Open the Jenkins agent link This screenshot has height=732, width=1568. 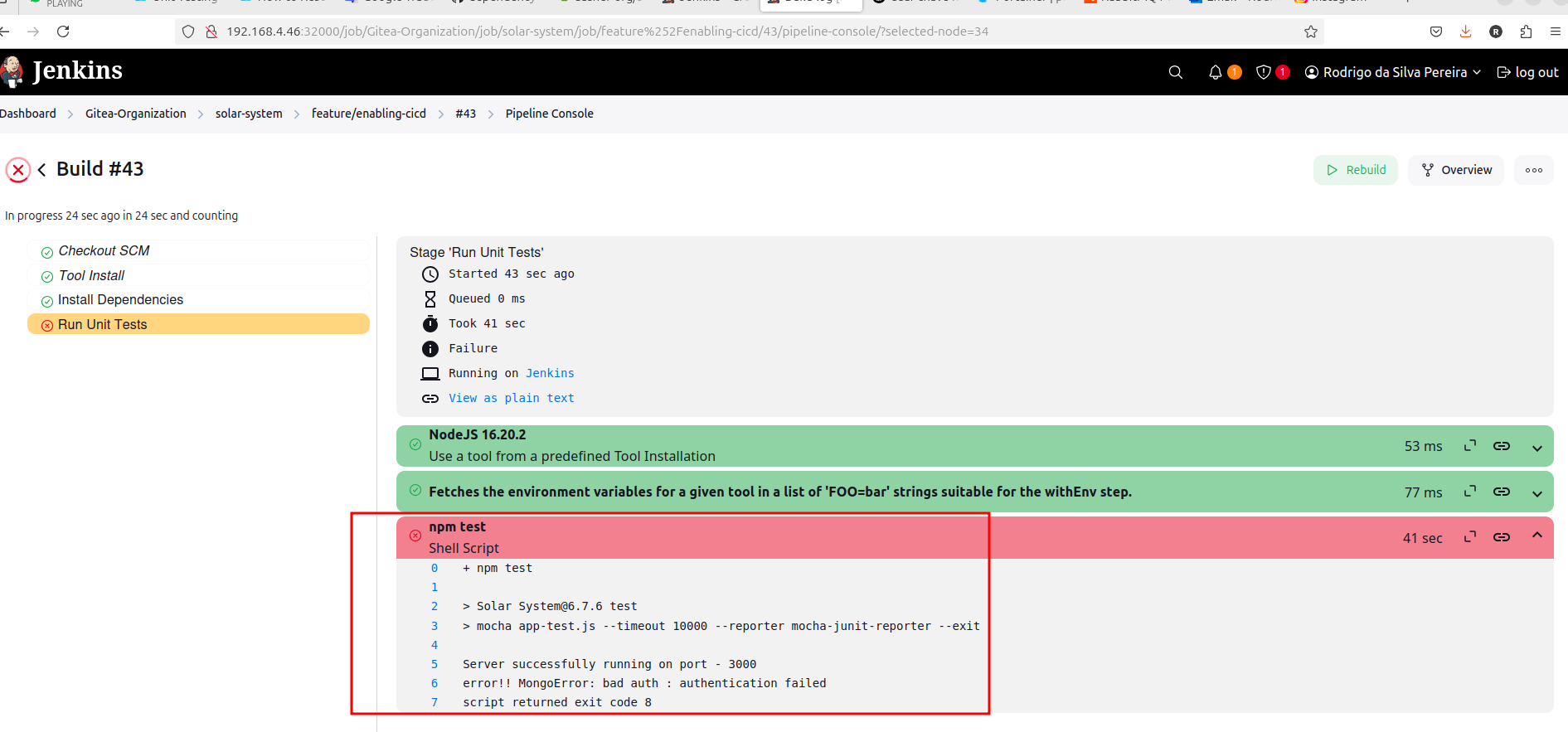pos(550,373)
